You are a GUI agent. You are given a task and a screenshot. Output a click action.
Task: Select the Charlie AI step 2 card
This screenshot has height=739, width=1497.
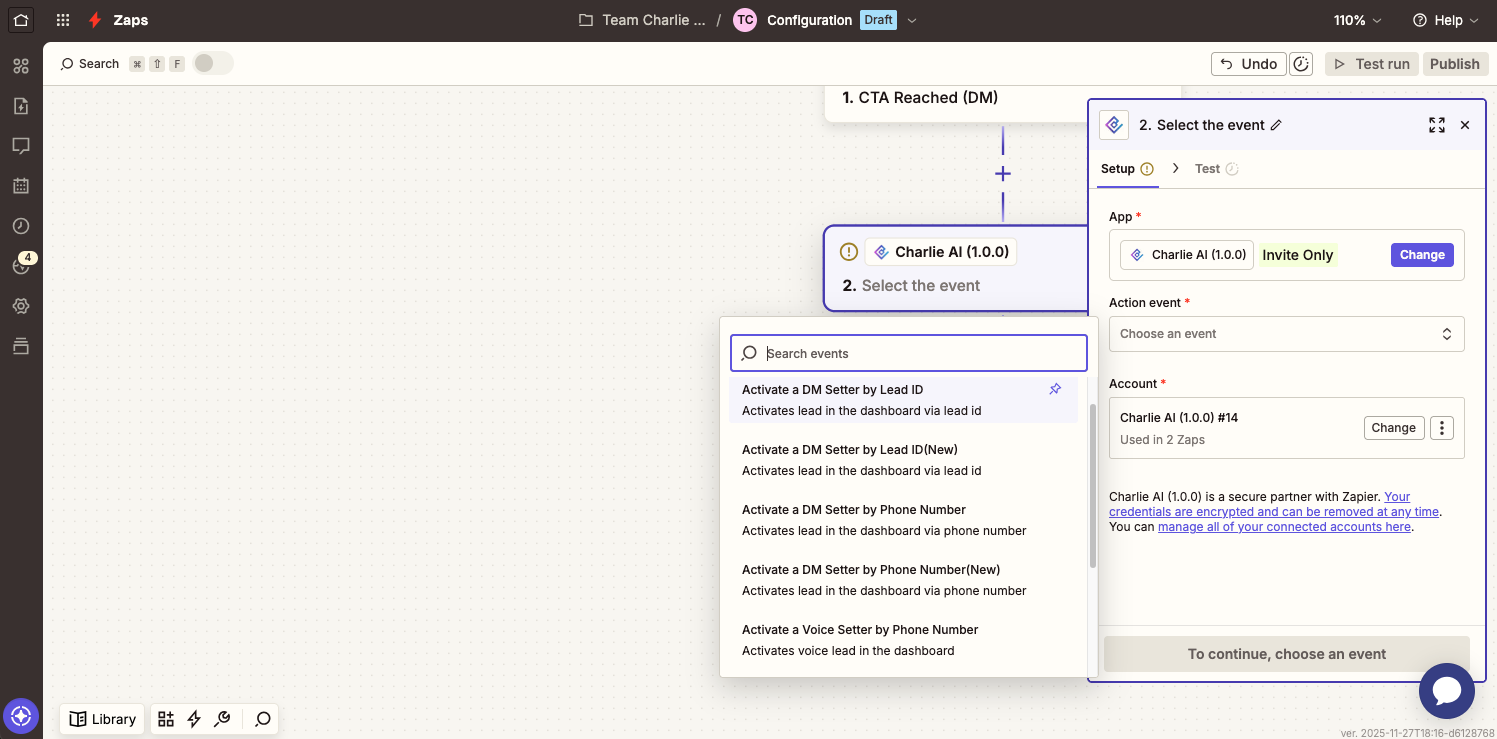(956, 268)
